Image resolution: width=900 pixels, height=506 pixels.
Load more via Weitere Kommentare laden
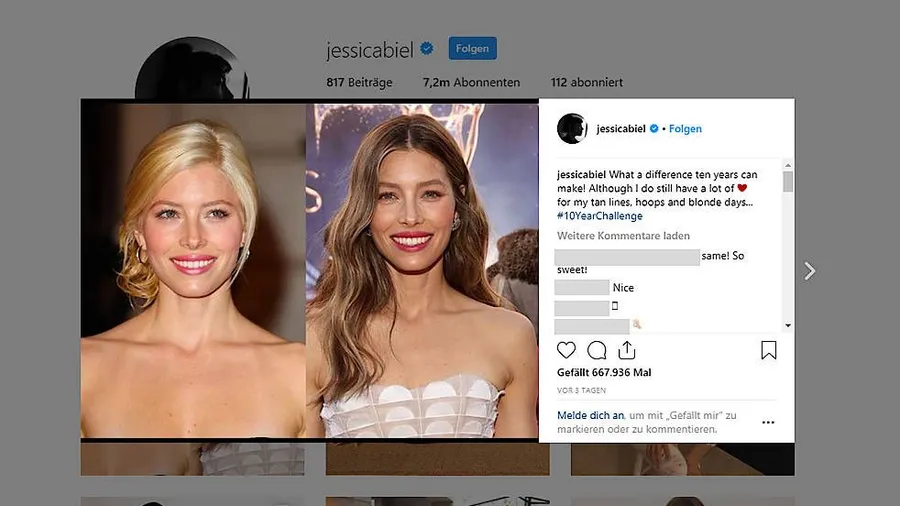point(623,235)
